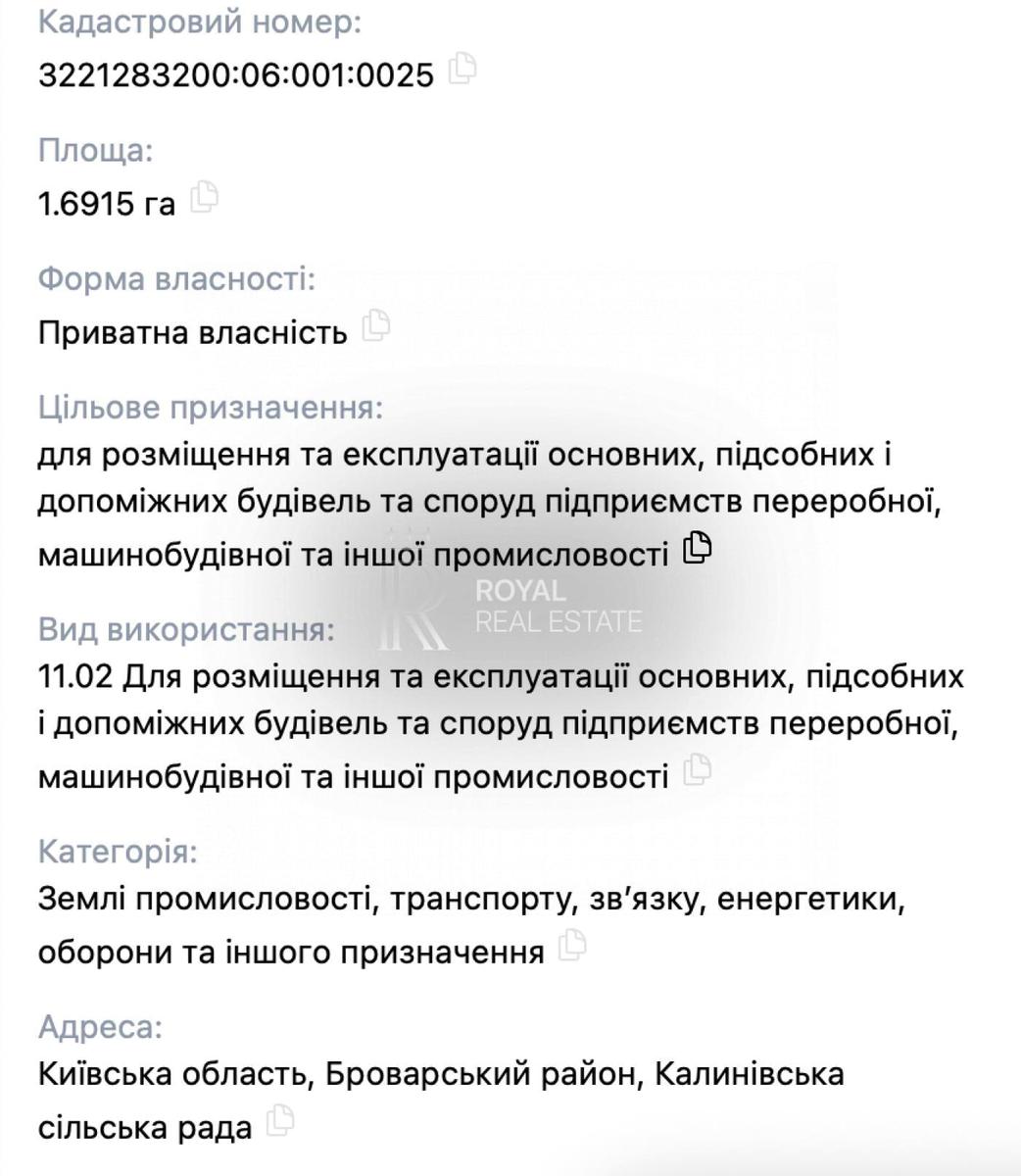The height and width of the screenshot is (1176, 1021).
Task: Click the 'Приватна власність' value text
Action: pos(193,333)
